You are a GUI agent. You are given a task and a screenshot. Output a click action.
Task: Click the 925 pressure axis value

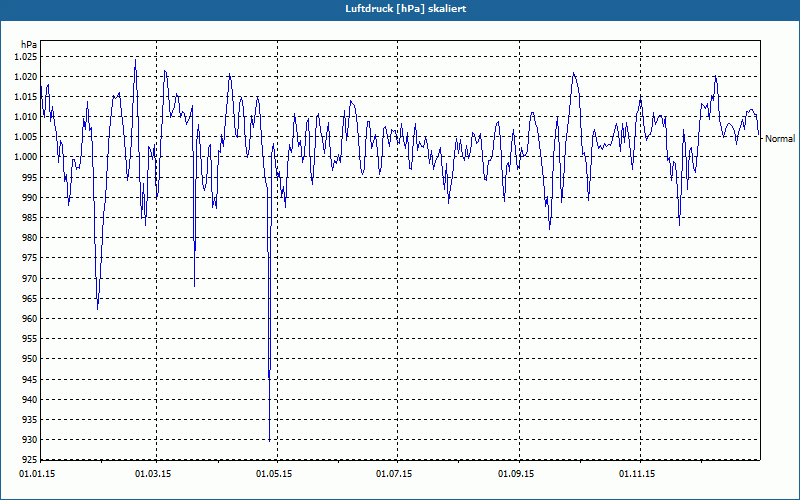pyautogui.click(x=31, y=460)
